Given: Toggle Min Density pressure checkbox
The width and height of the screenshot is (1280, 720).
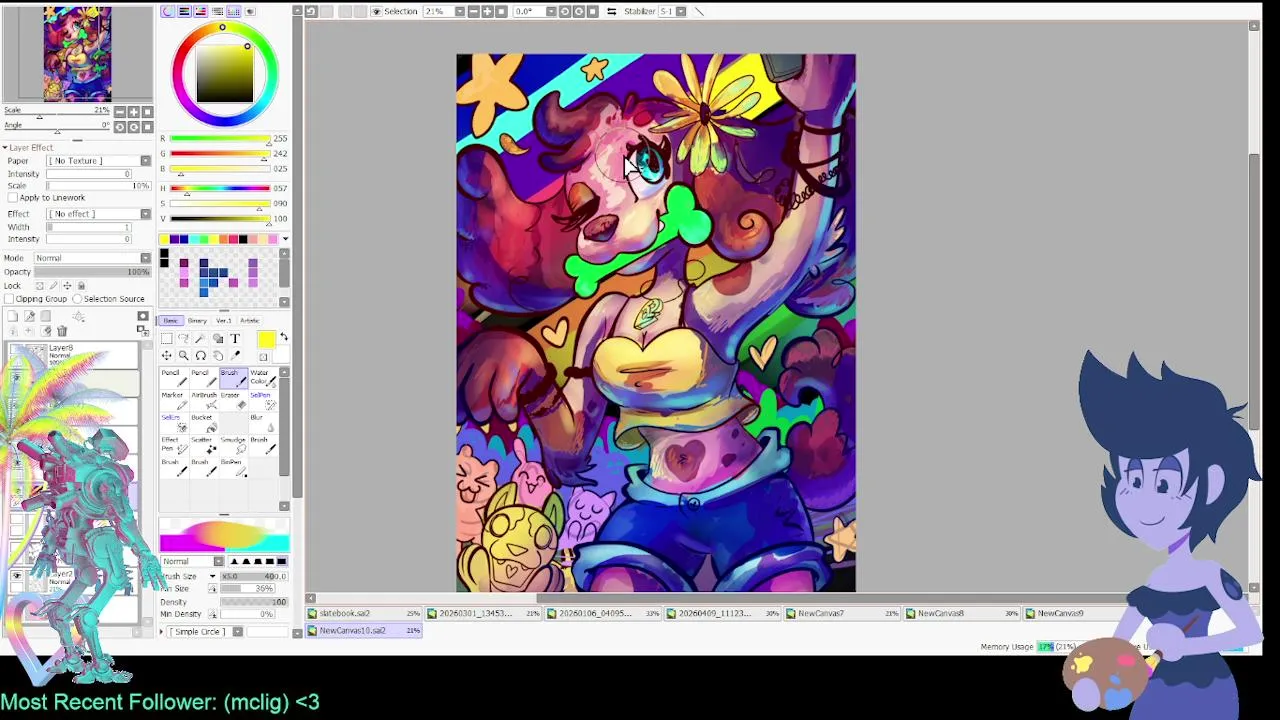Looking at the screenshot, I should (x=212, y=614).
